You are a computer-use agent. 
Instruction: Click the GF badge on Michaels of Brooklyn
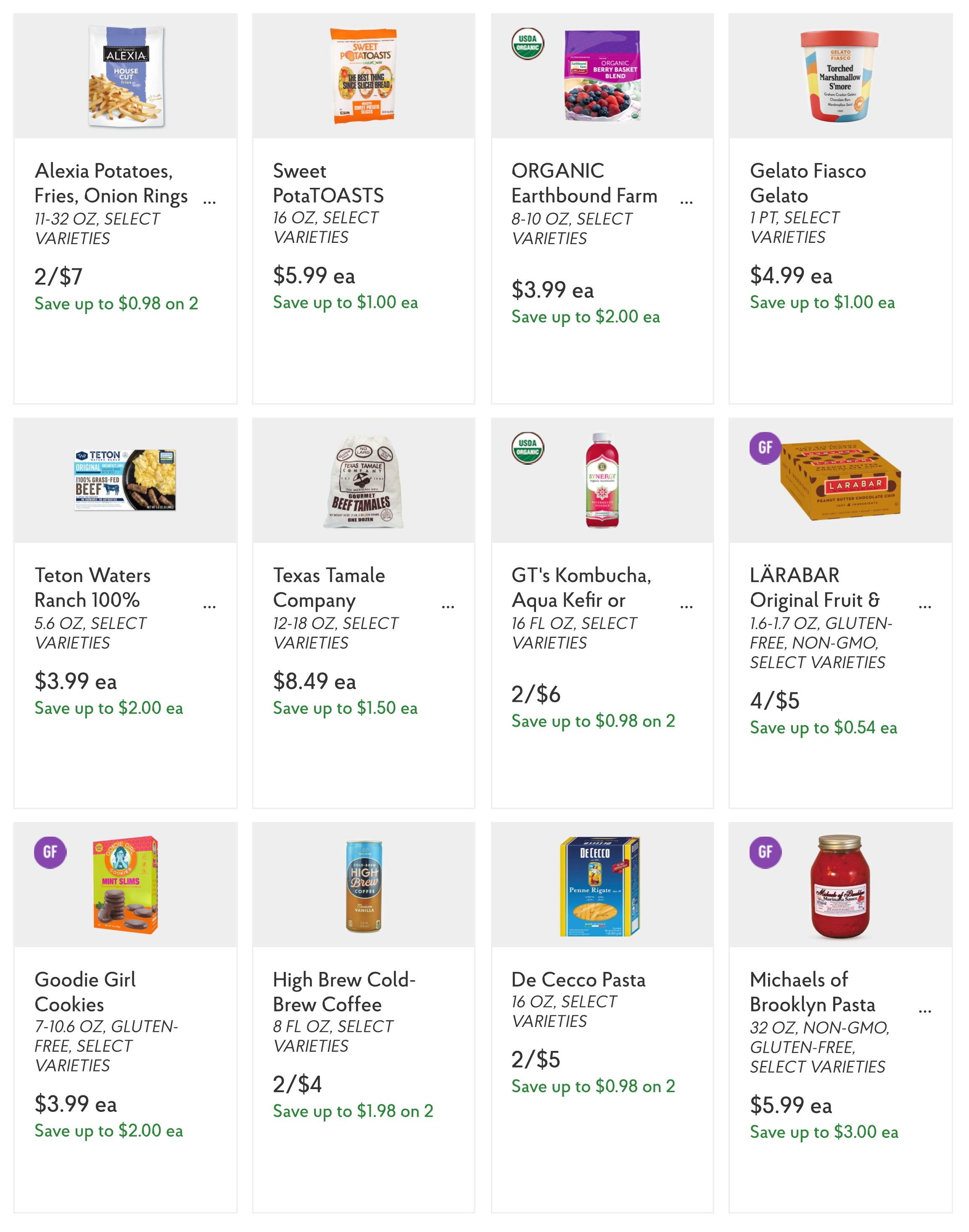coord(766,852)
